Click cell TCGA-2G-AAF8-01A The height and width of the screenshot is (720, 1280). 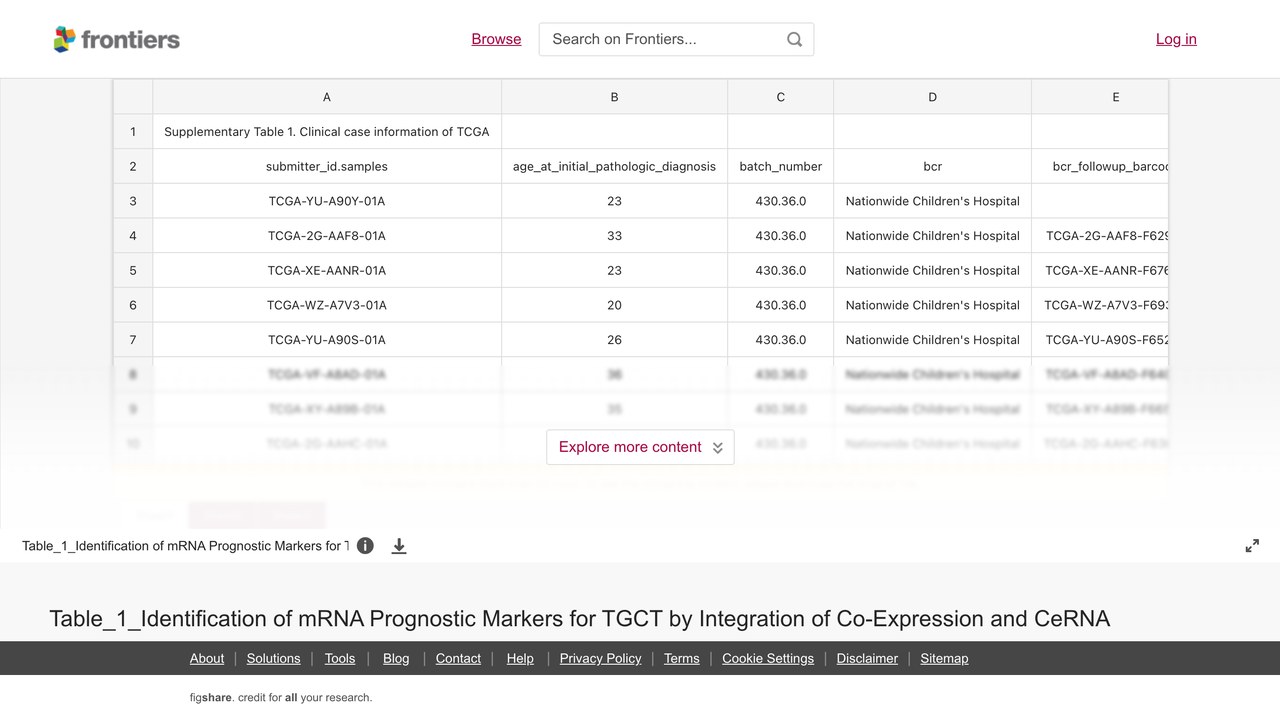327,236
